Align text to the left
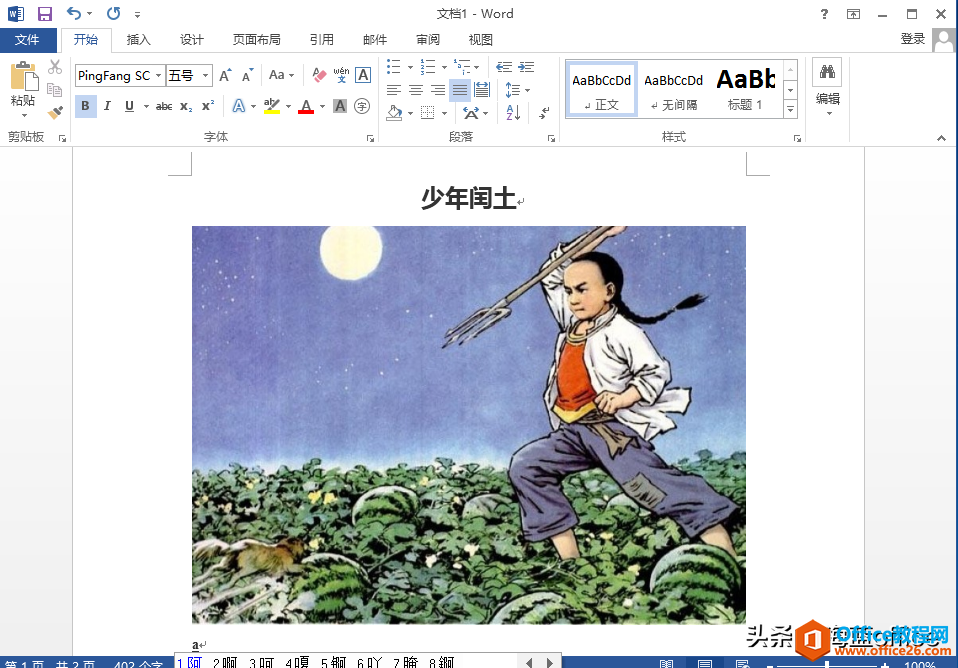 pyautogui.click(x=394, y=90)
